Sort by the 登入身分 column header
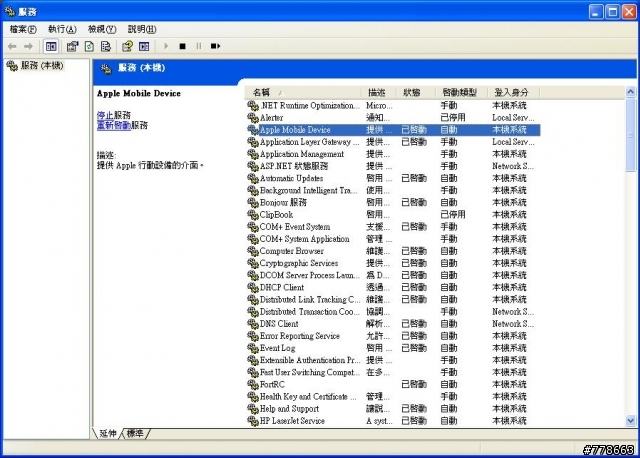Viewport: 640px width, 458px height. (514, 92)
